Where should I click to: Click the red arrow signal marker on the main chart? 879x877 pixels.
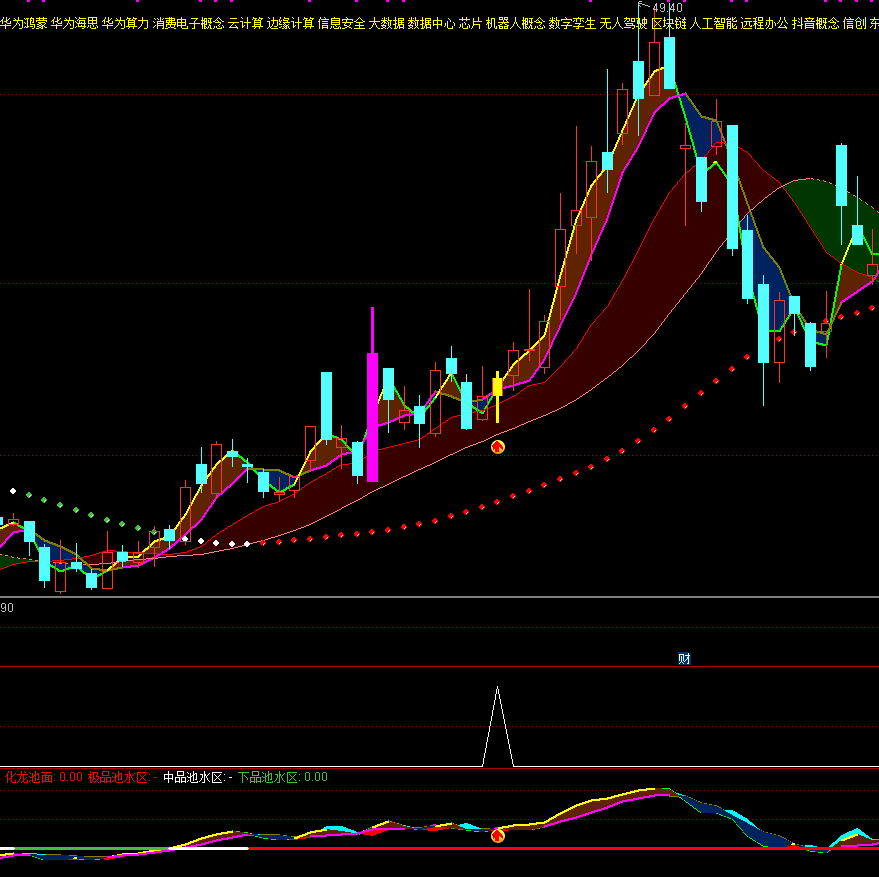click(x=497, y=447)
